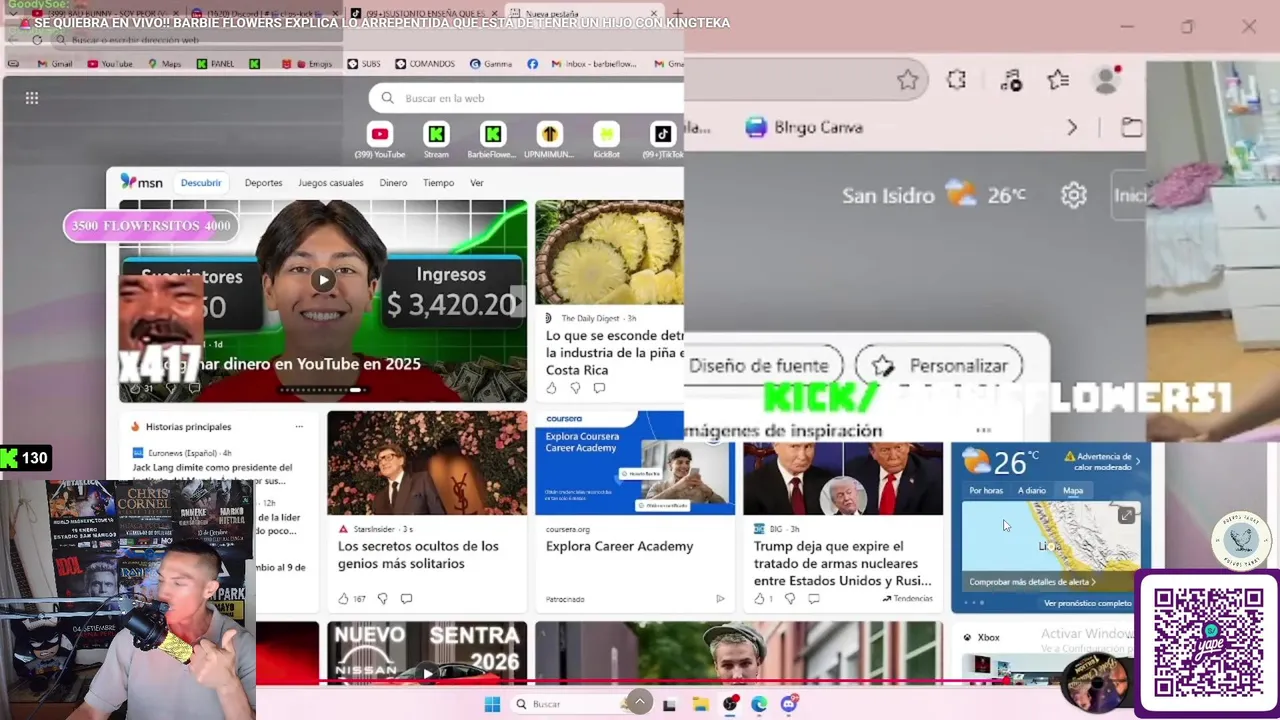Screen dimensions: 1280x720
Task: Open the Coursera ad options arrow
Action: tap(720, 599)
